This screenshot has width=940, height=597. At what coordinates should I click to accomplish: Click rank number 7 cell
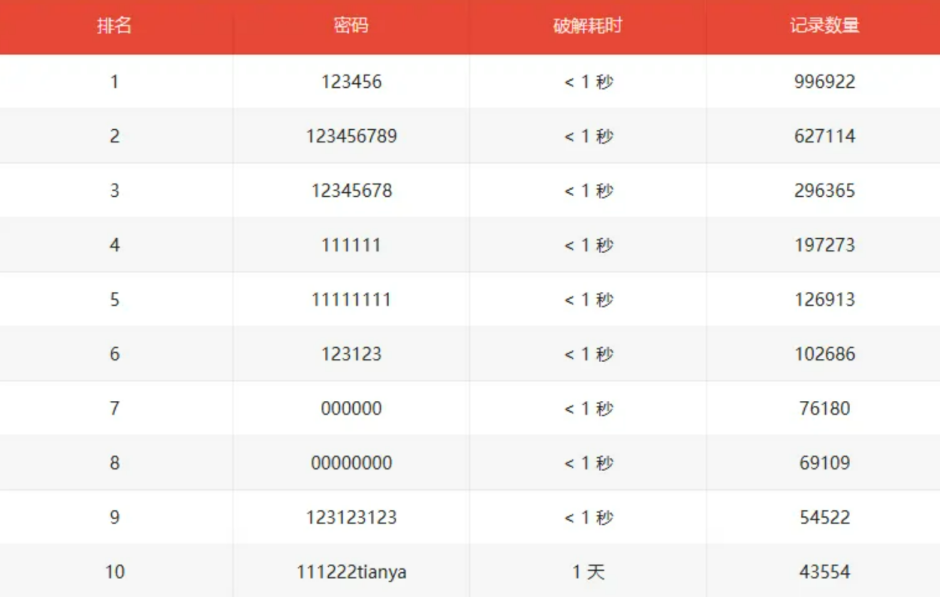pos(115,409)
